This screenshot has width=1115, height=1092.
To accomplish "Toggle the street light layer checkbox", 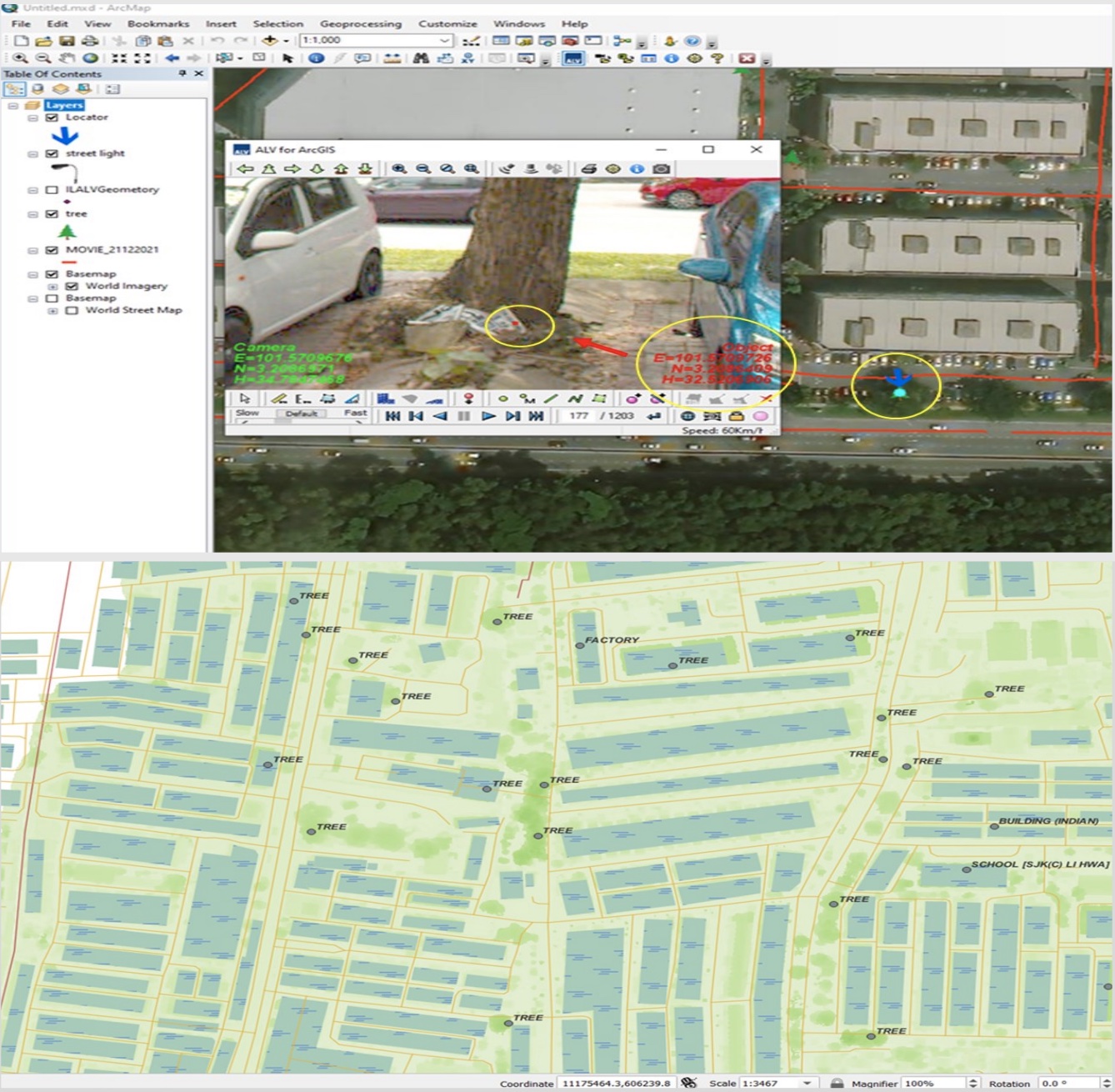I will tap(52, 153).
